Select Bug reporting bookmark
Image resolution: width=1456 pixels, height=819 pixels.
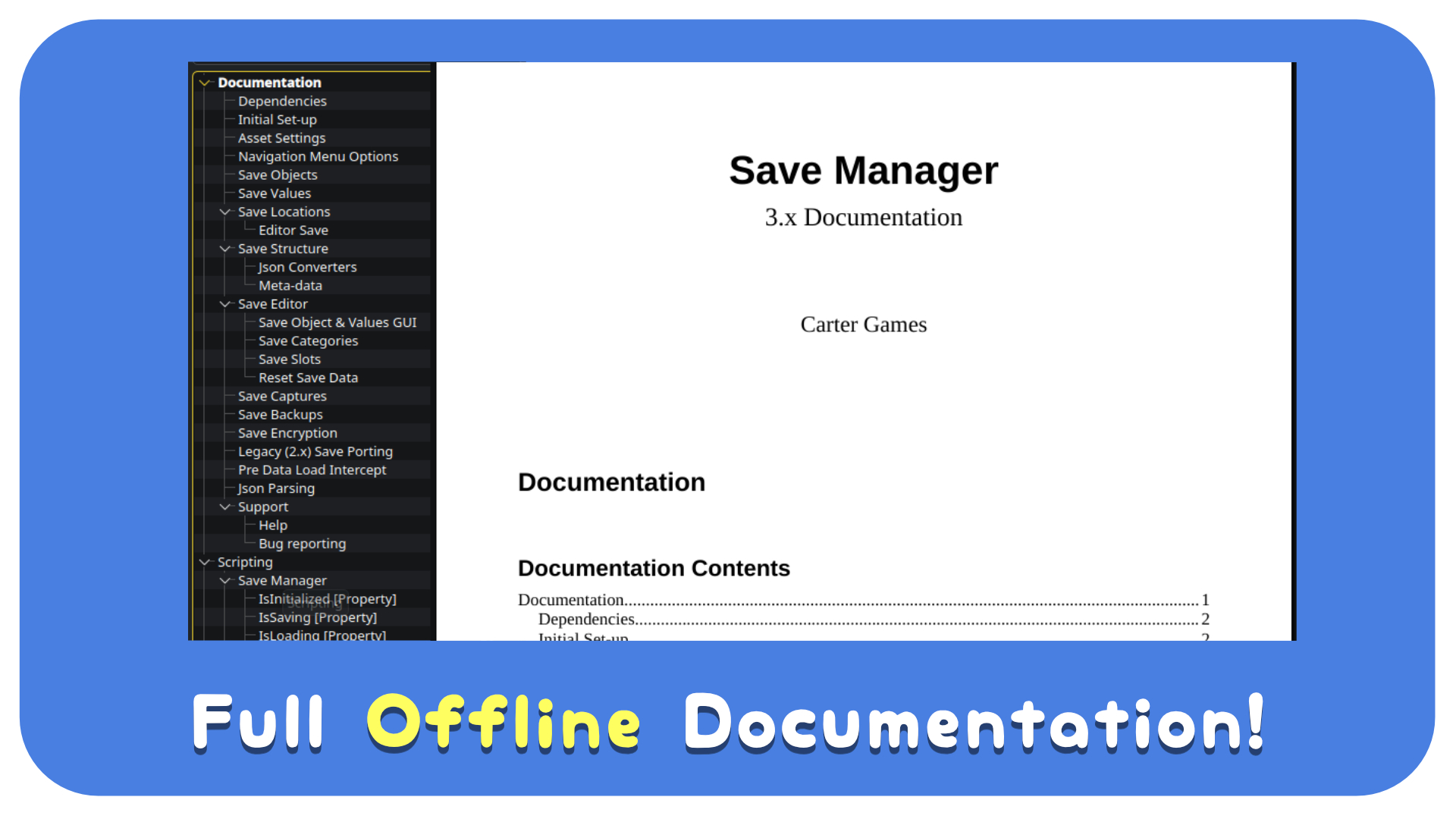coord(302,544)
